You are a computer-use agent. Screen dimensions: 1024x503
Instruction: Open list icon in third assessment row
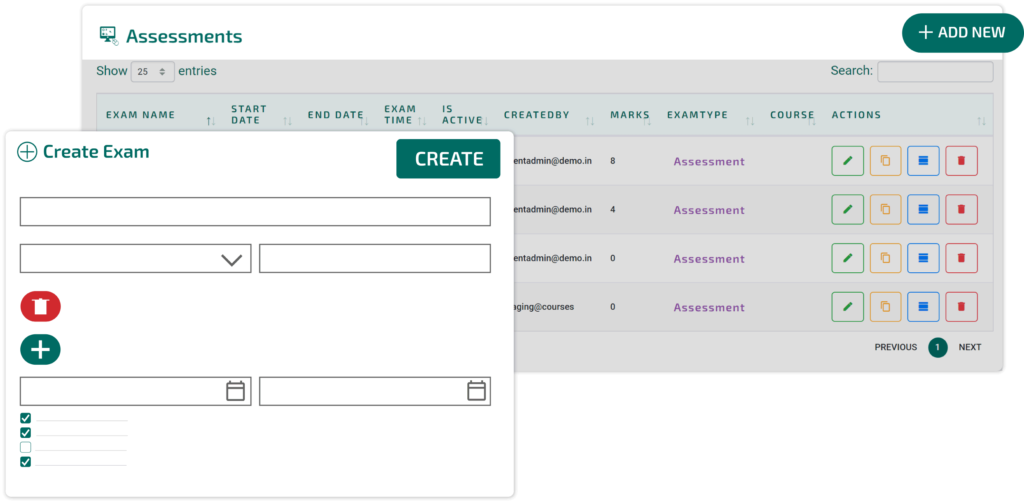[x=923, y=258]
